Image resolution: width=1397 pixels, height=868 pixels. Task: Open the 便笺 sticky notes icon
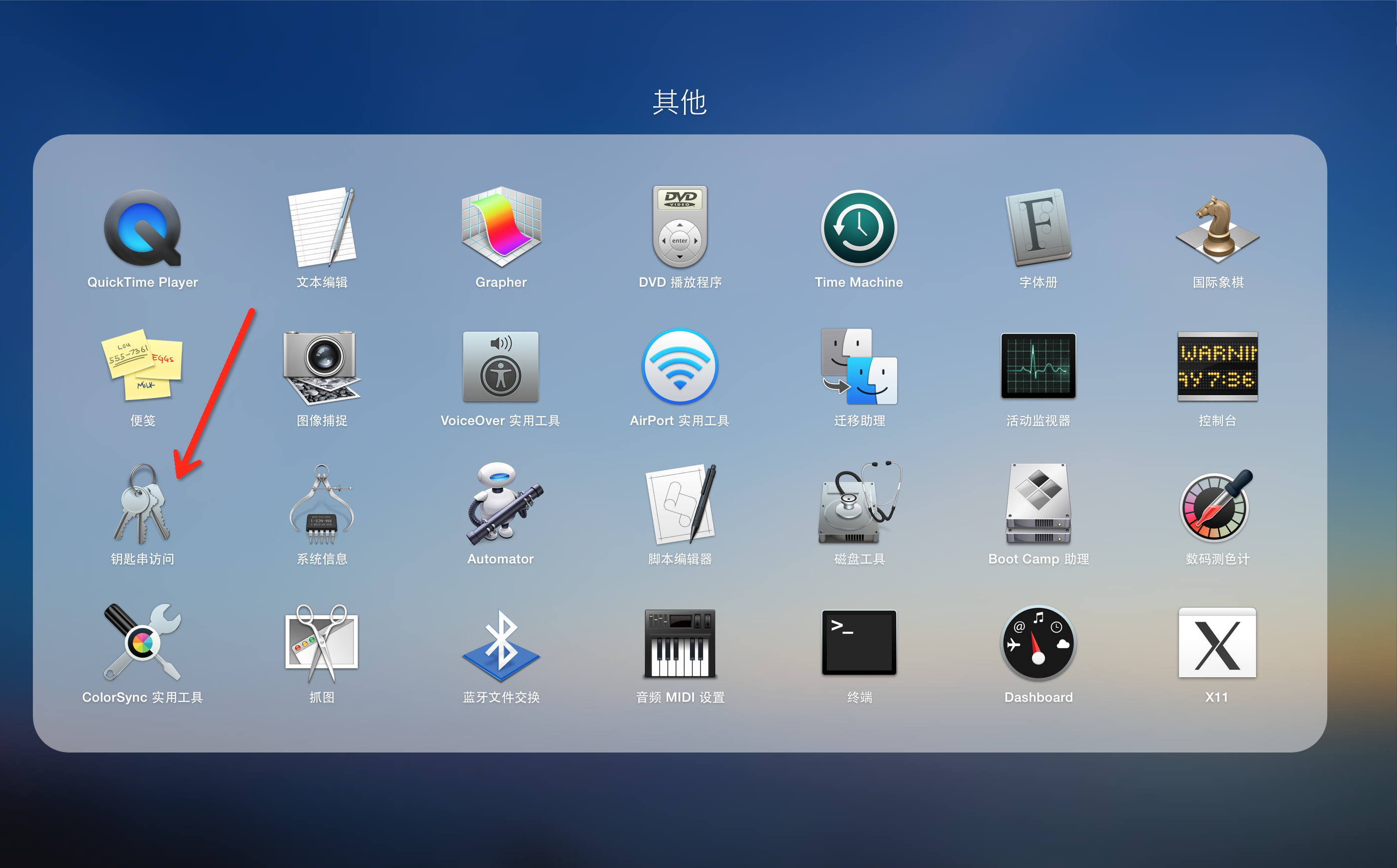pyautogui.click(x=142, y=365)
